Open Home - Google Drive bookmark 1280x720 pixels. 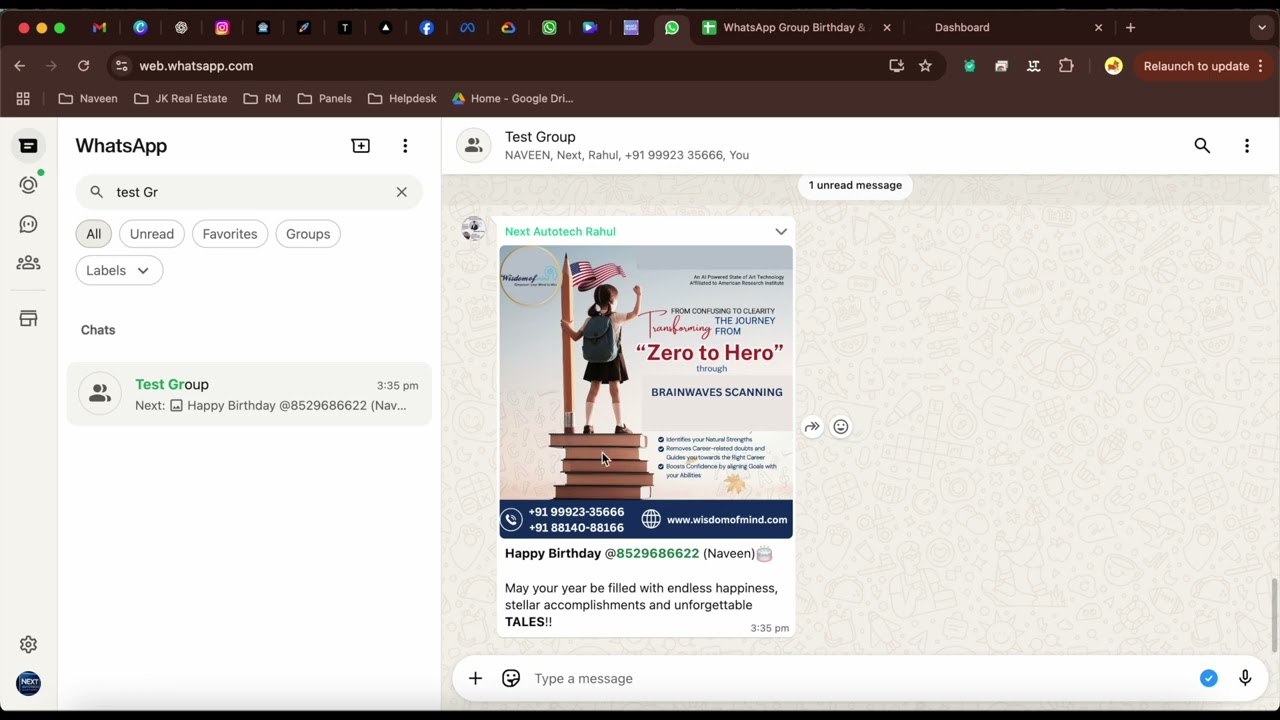tap(512, 99)
